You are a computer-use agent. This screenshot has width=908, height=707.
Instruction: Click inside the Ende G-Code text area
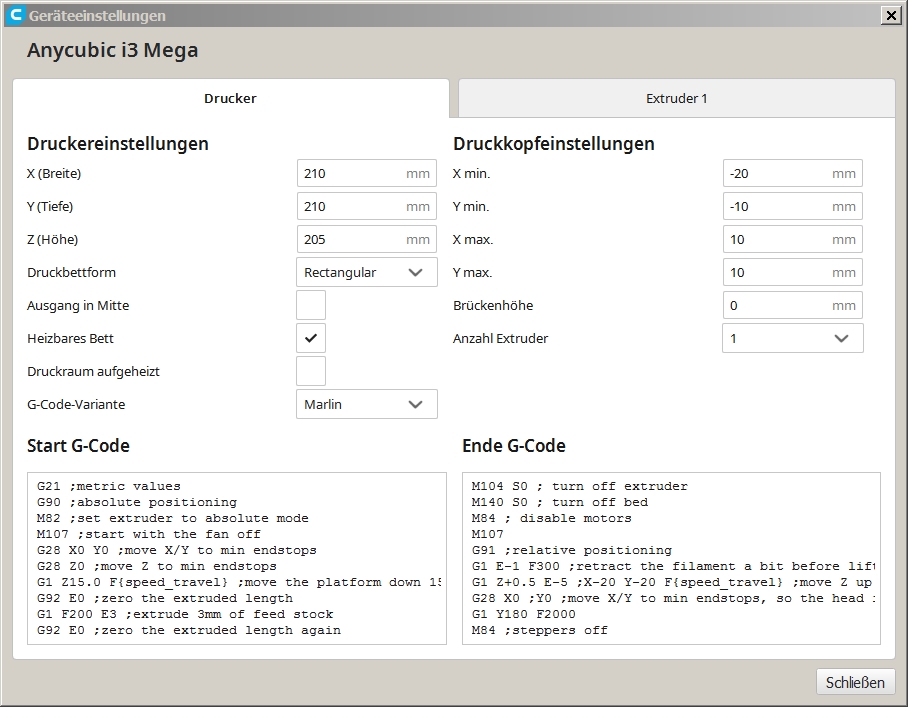click(x=671, y=558)
